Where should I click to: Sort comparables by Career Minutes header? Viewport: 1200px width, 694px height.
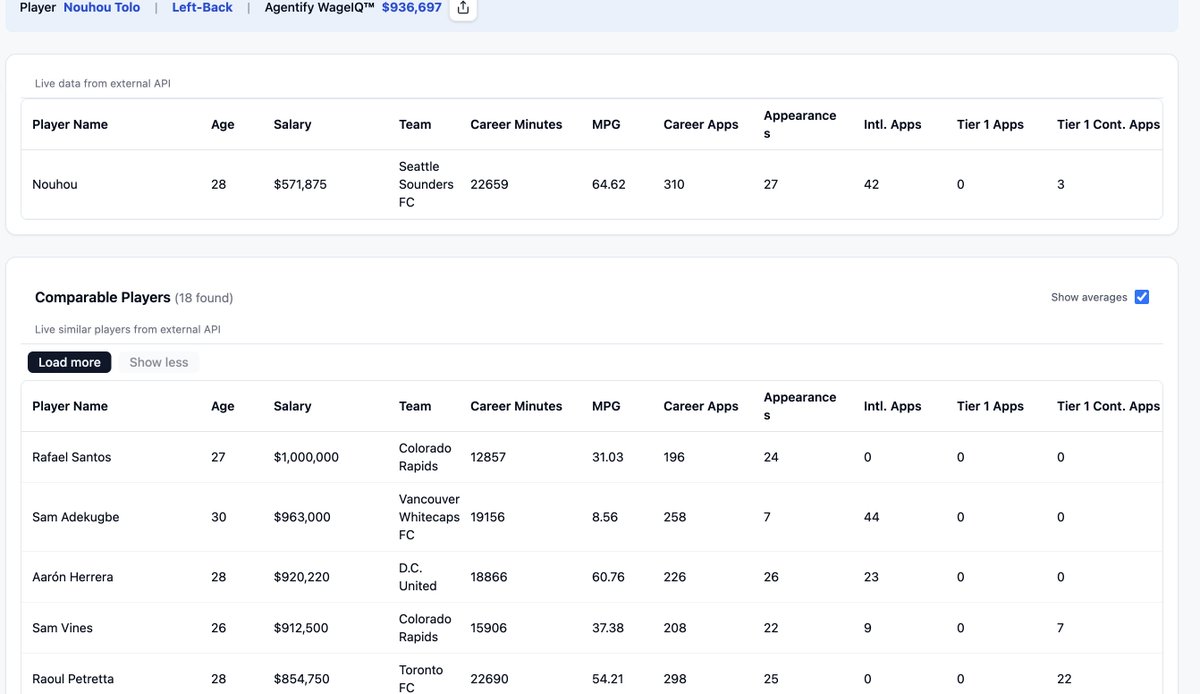[x=516, y=406]
